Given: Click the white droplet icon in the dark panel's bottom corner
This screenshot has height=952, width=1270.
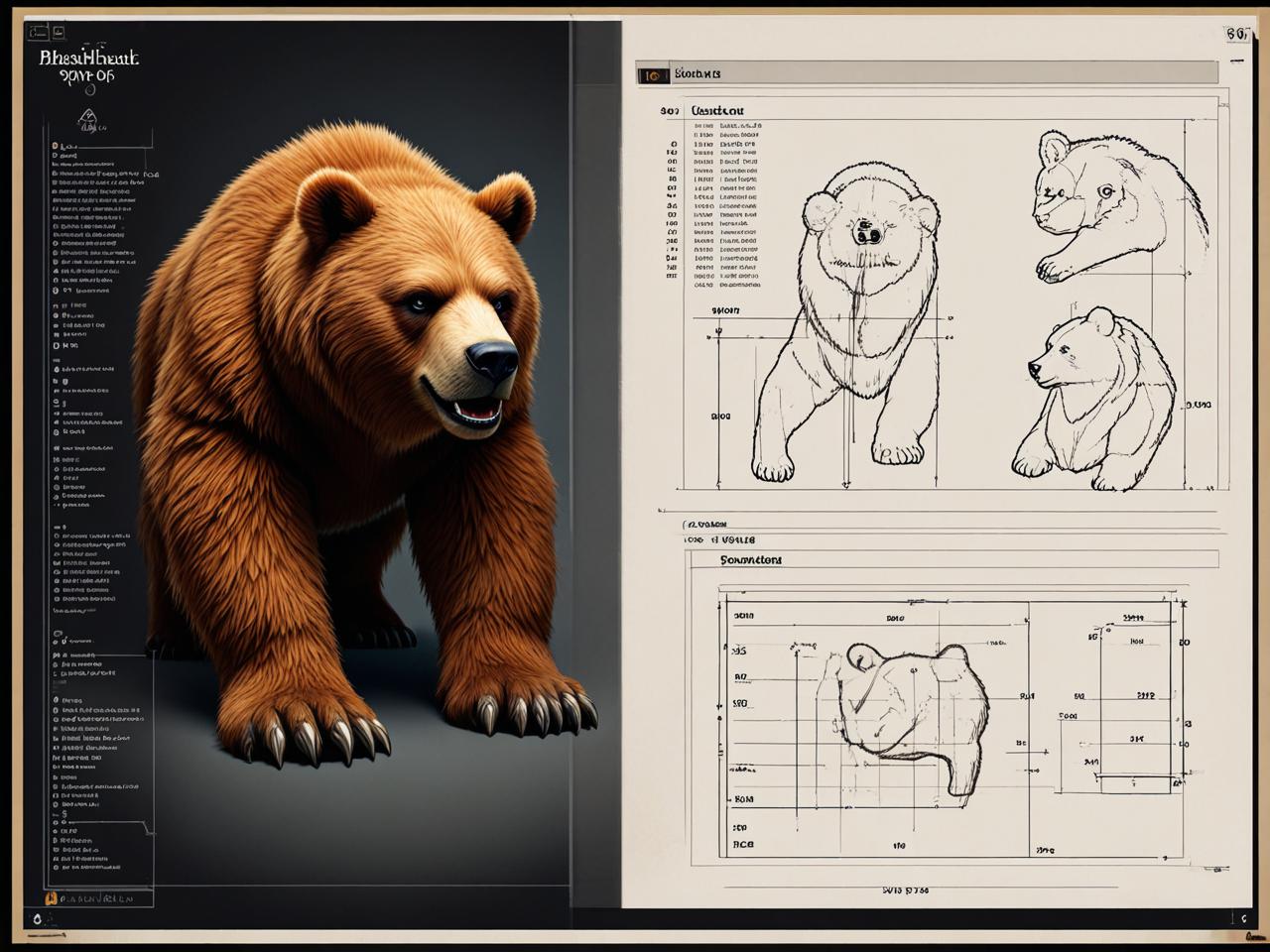Looking at the screenshot, I should (37, 919).
